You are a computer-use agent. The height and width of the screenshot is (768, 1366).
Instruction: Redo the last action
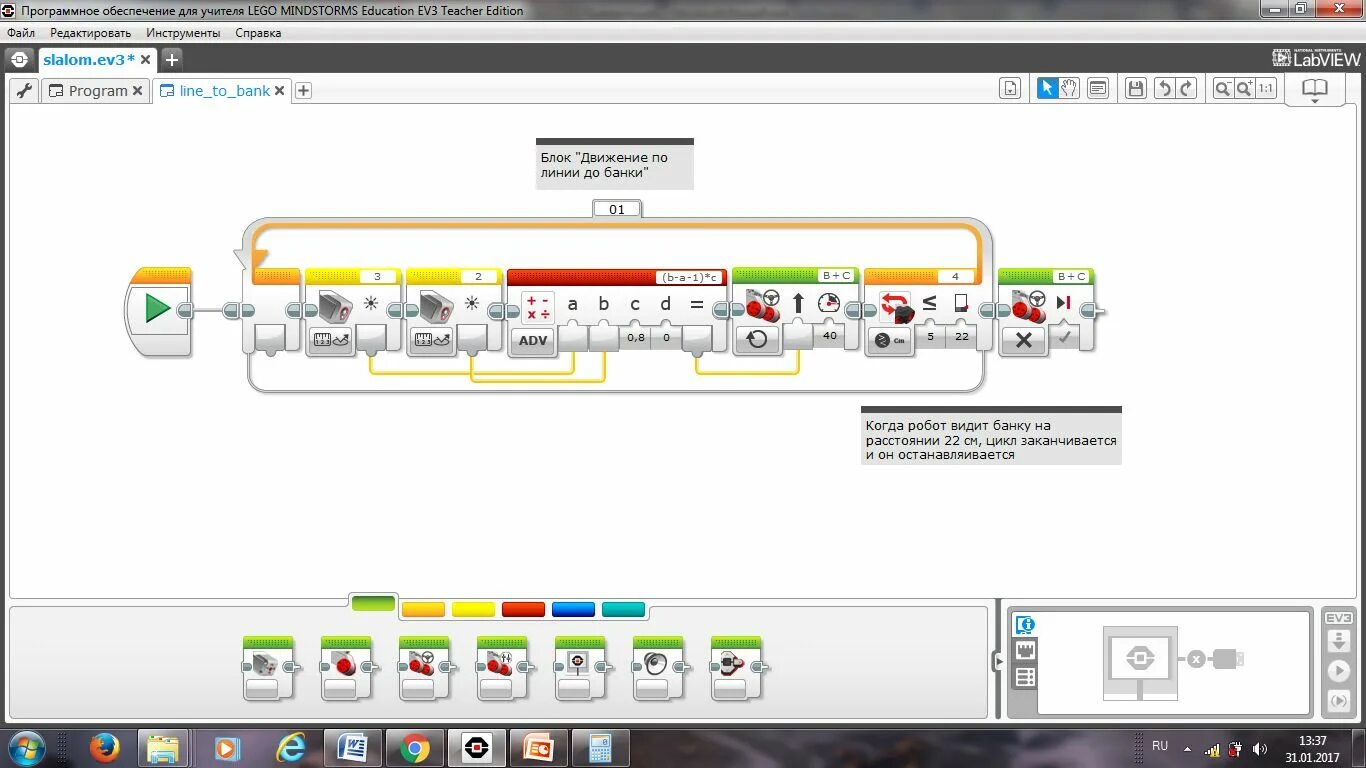tap(1186, 89)
